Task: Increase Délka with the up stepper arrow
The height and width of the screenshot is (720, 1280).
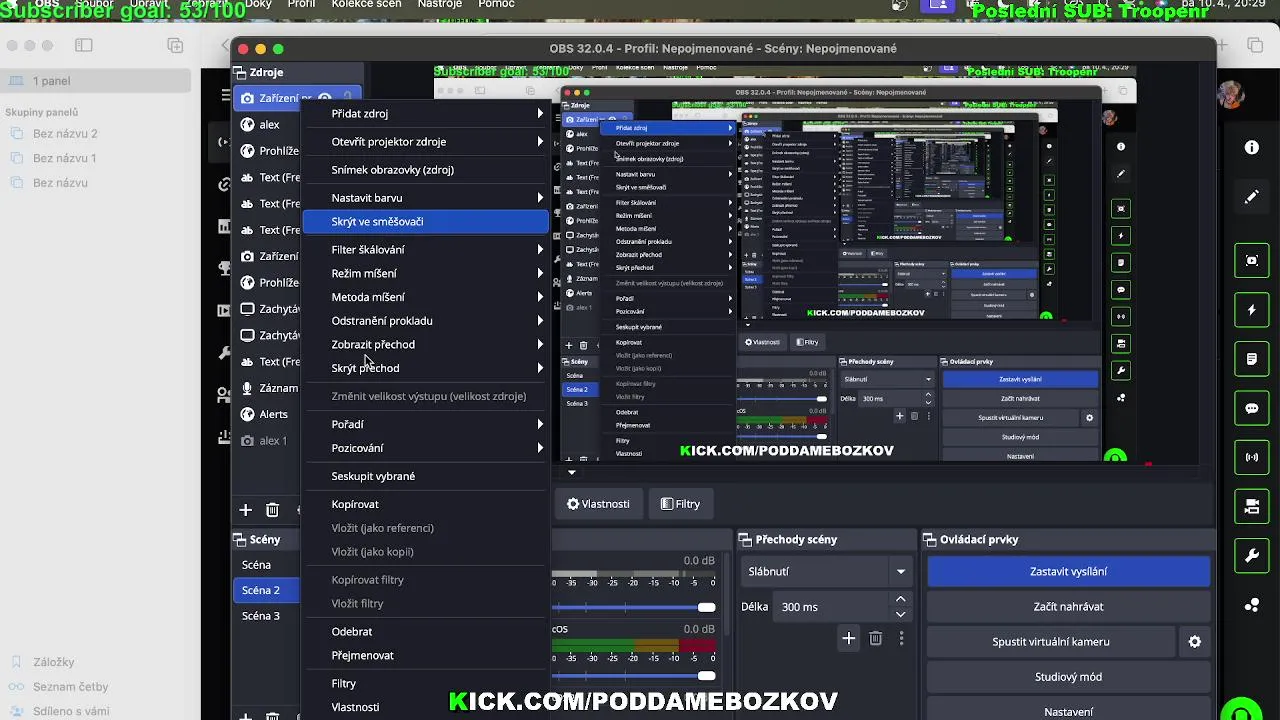Action: 900,599
